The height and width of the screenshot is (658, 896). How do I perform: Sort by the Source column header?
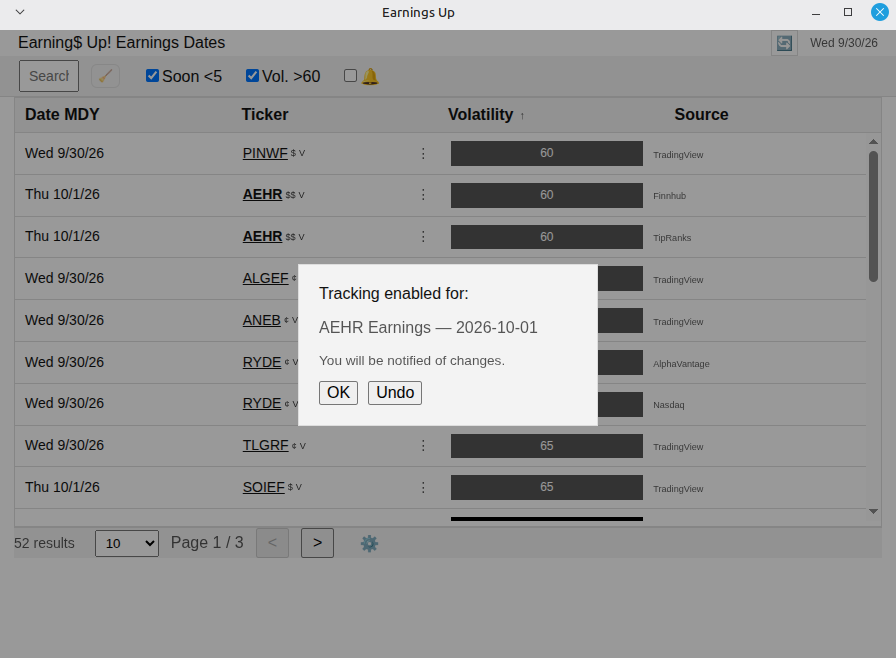tap(701, 114)
